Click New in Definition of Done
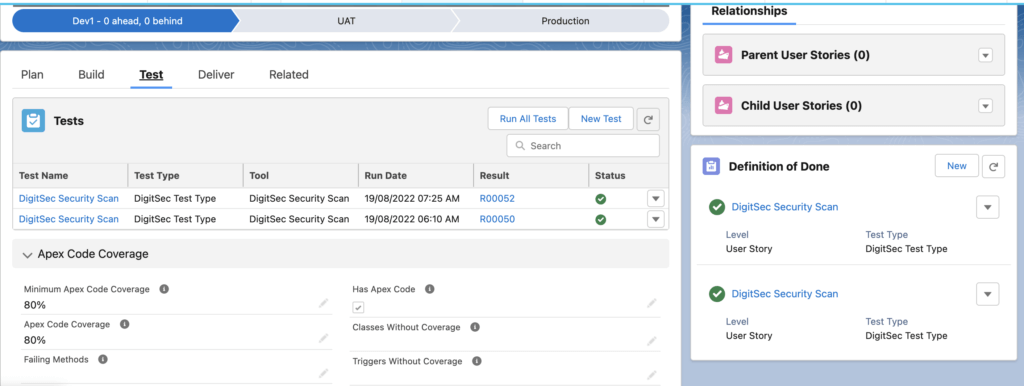This screenshot has height=386, width=1024. click(x=957, y=166)
